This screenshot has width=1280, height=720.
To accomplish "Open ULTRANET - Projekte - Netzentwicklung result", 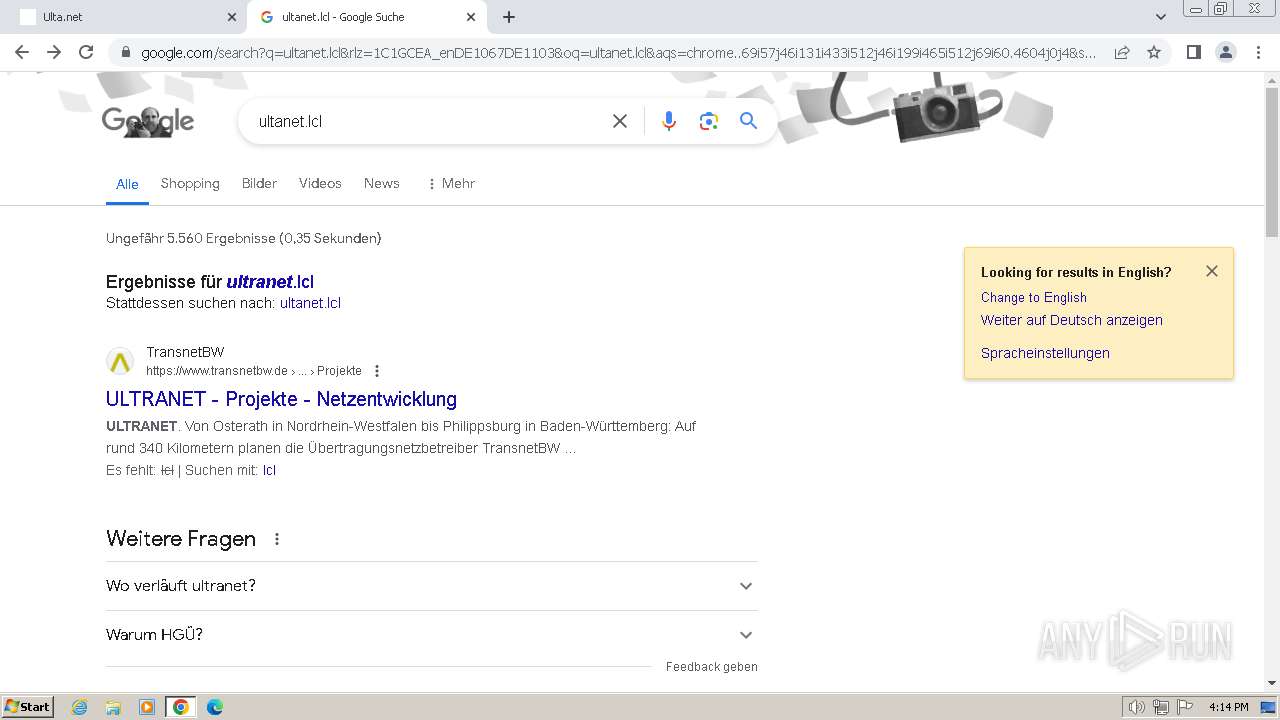I will [x=281, y=399].
